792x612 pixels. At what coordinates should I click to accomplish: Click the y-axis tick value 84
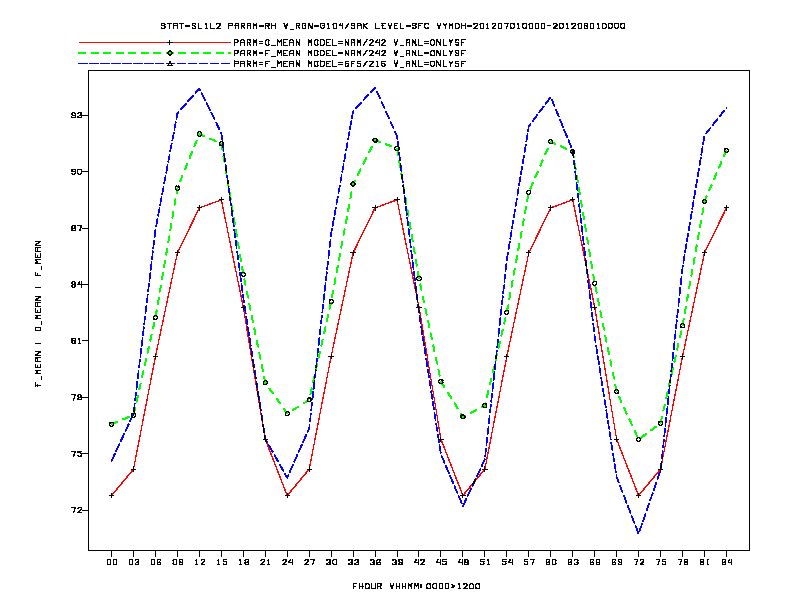pos(76,284)
